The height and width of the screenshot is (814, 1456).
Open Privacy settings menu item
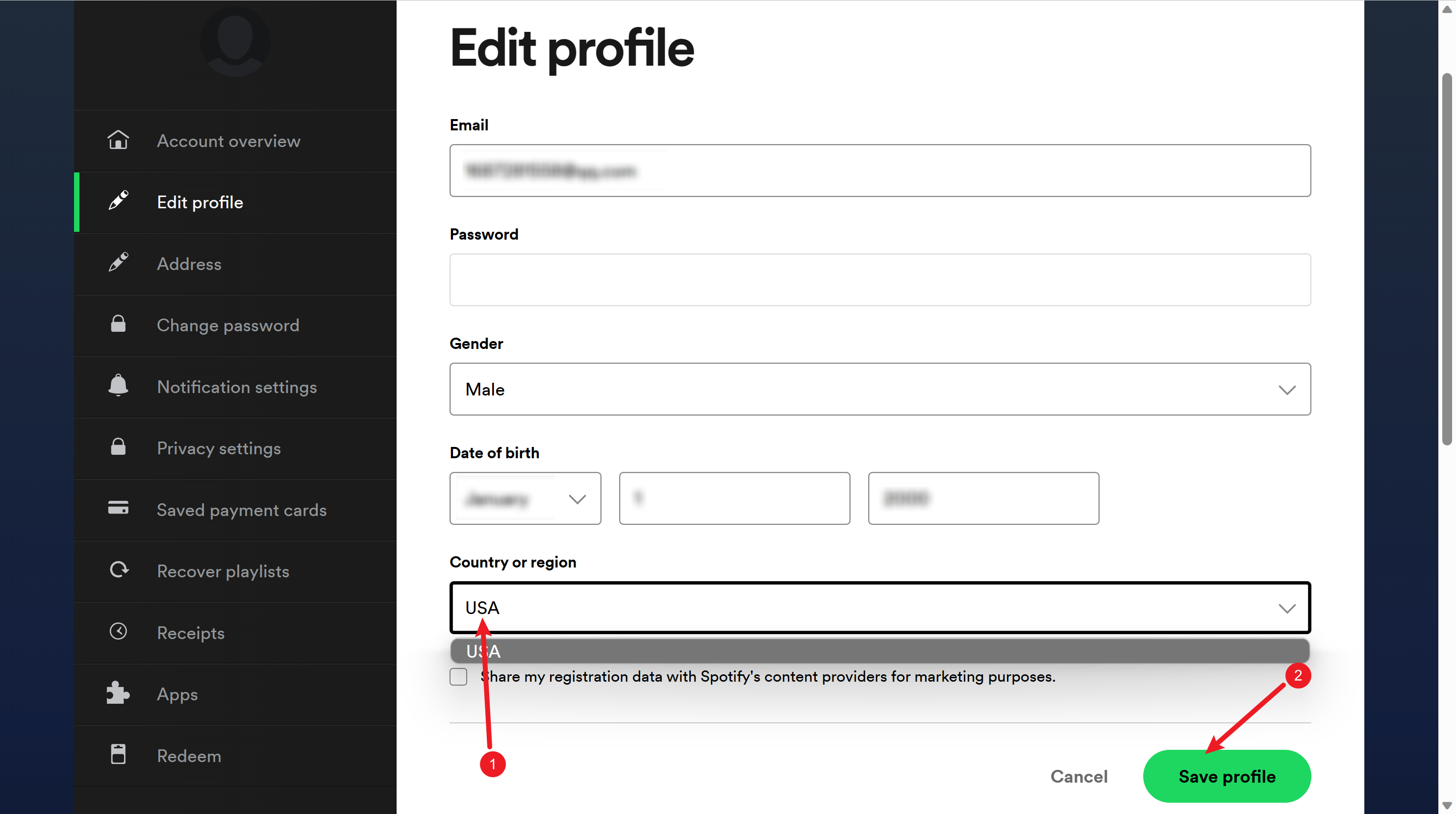point(219,448)
